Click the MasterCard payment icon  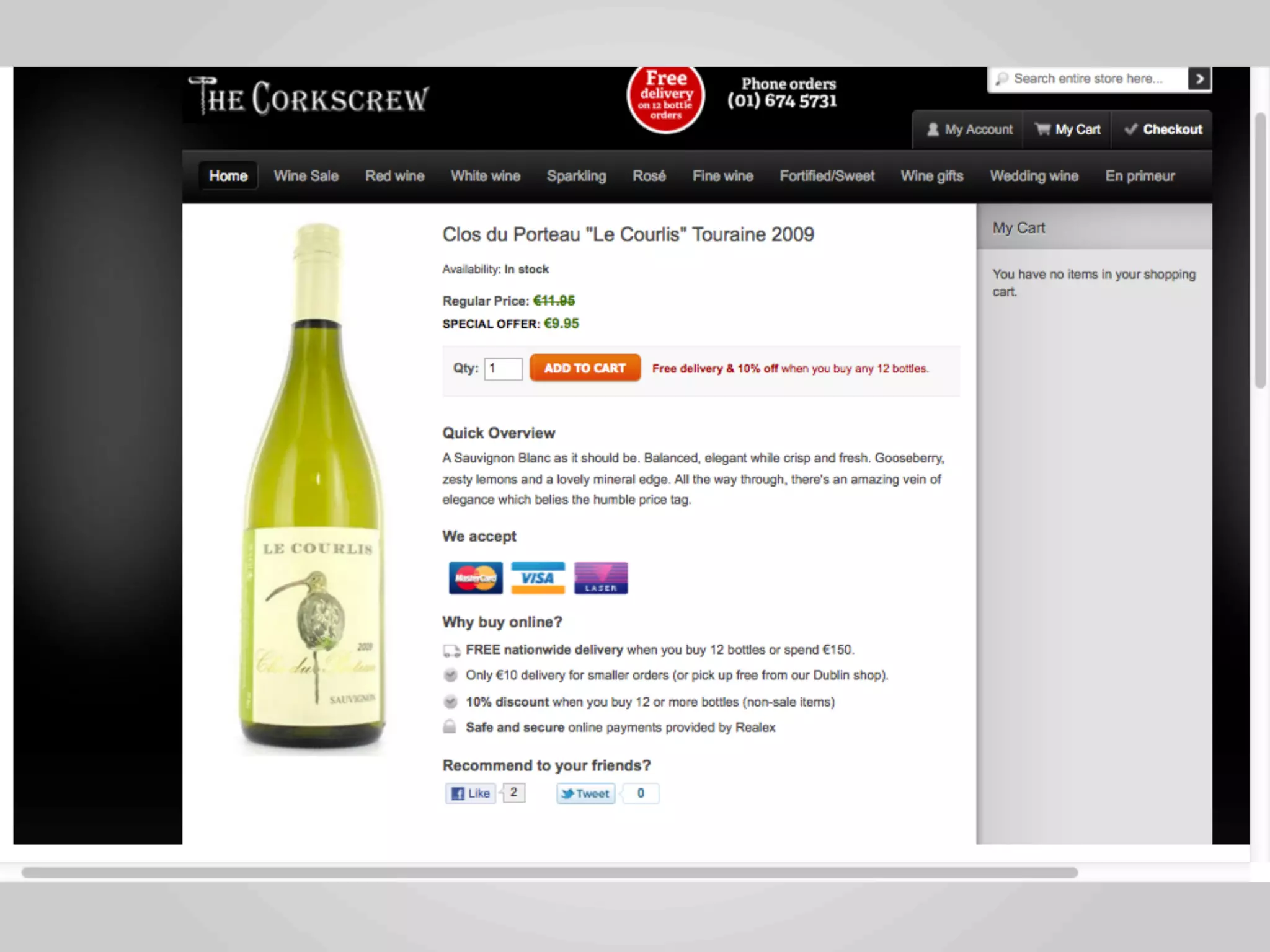click(476, 578)
